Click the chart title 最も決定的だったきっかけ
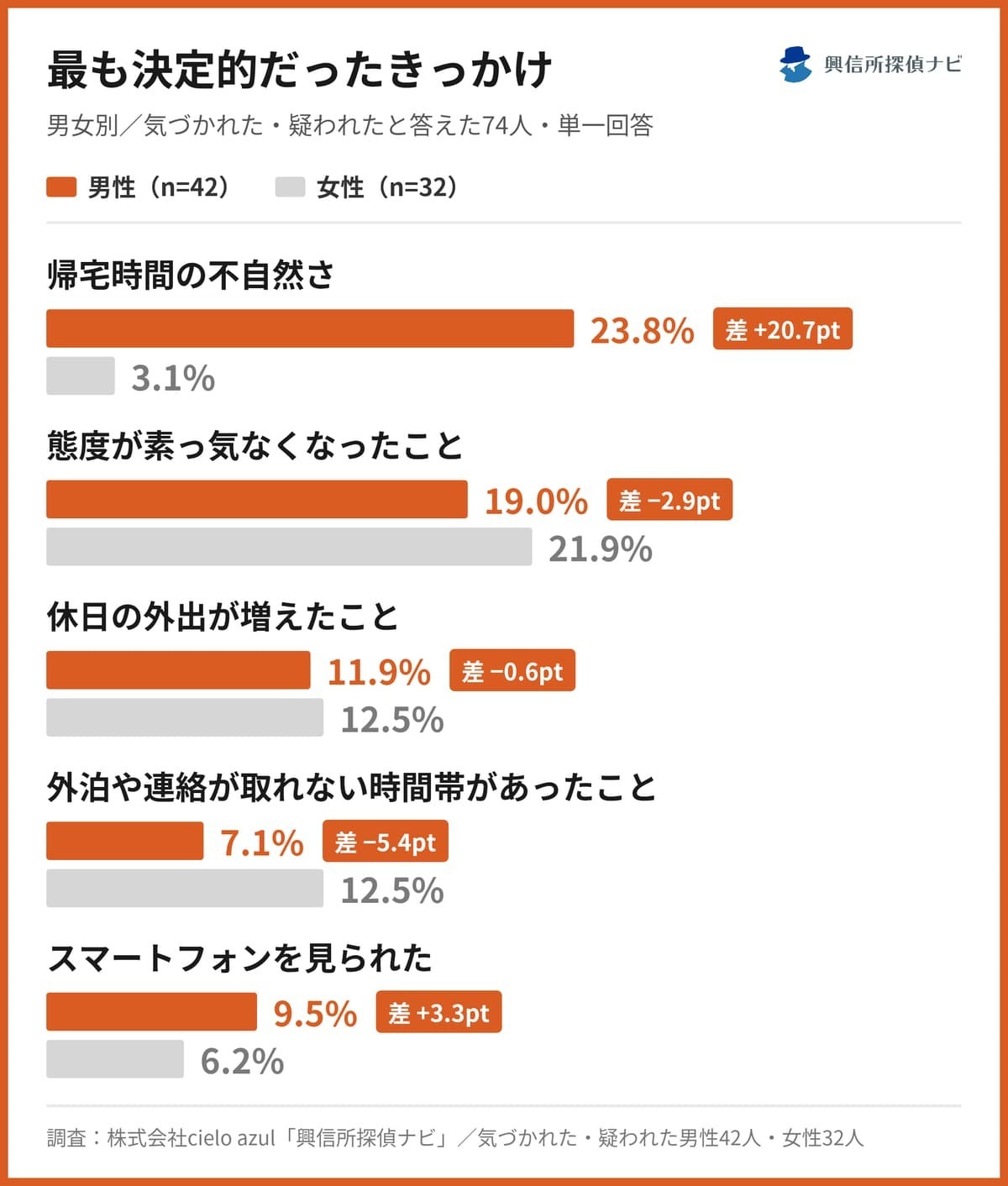The height and width of the screenshot is (1186, 1008). pos(300,69)
